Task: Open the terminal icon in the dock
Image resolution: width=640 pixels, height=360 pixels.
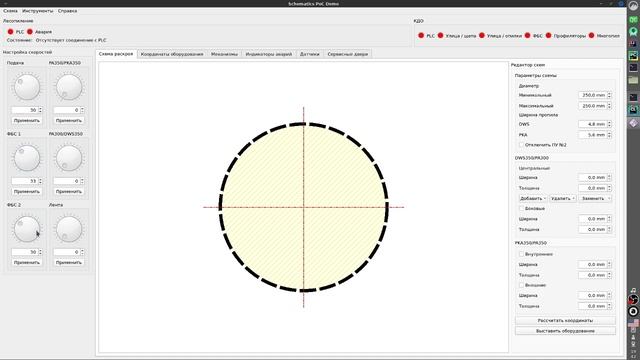Action: point(633,68)
